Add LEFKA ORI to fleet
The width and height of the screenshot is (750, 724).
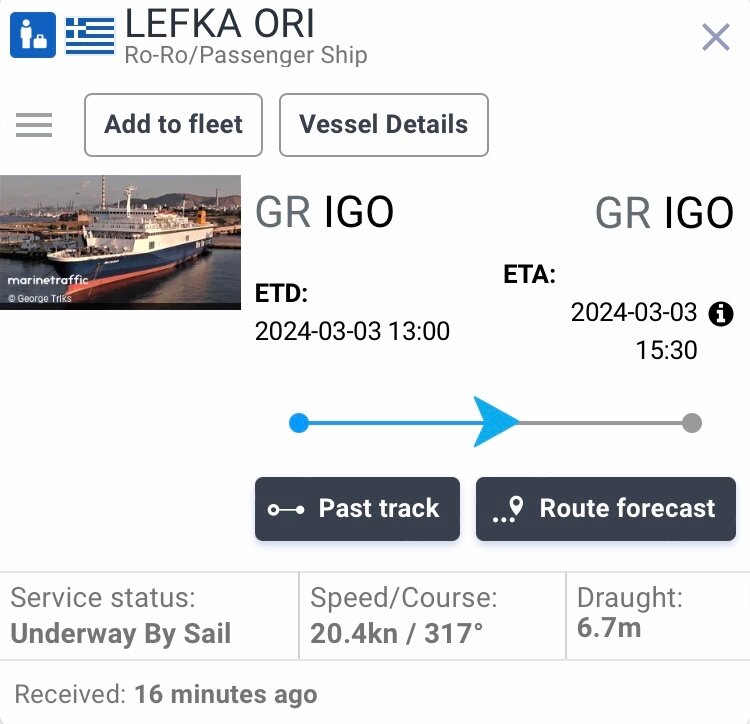[173, 125]
